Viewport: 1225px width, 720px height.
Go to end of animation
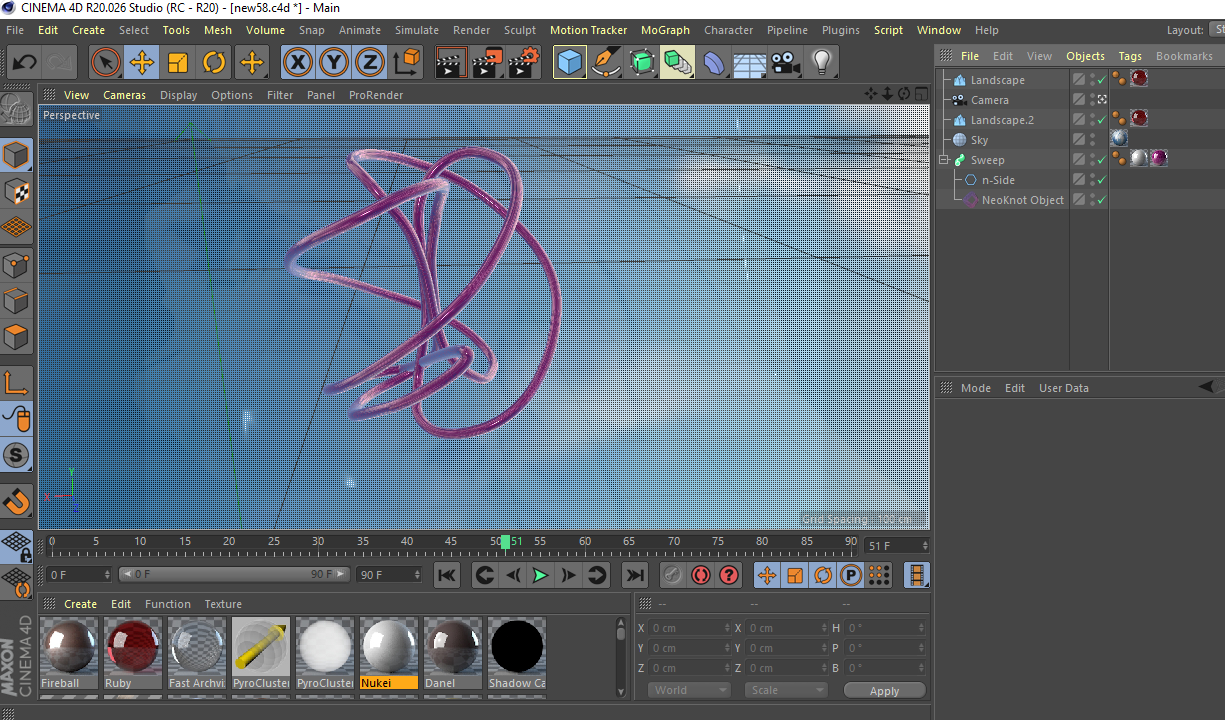click(x=634, y=575)
